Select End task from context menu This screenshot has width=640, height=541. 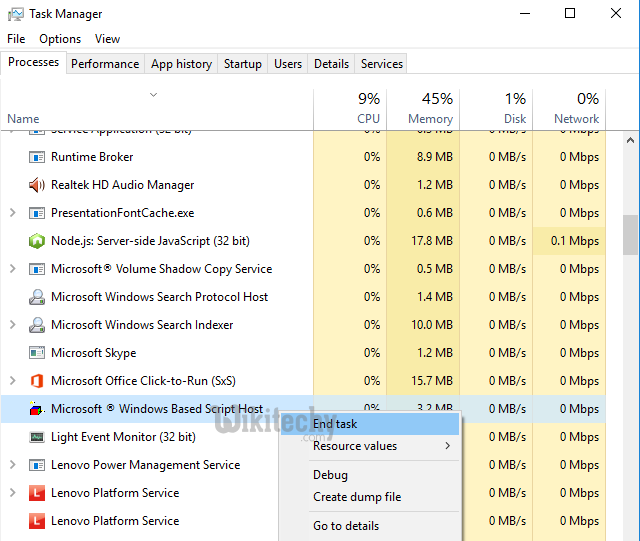(x=335, y=424)
